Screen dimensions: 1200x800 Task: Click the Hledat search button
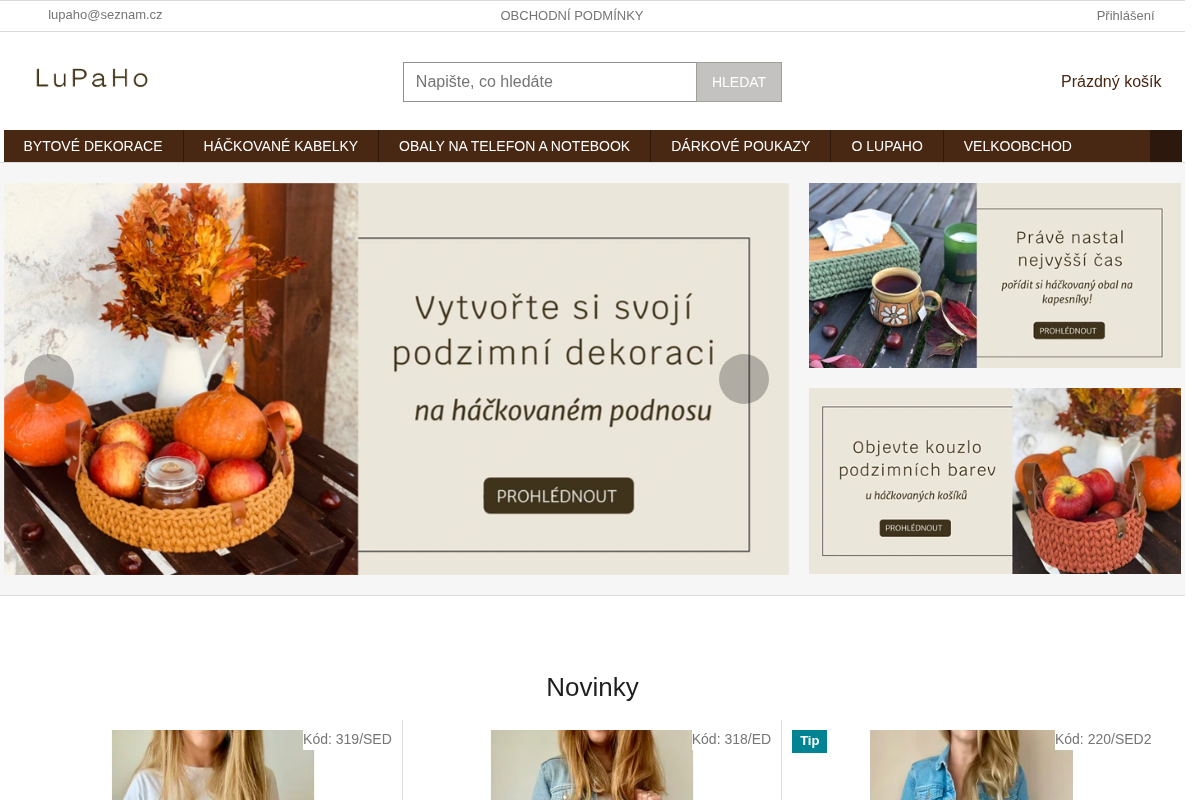tap(739, 82)
